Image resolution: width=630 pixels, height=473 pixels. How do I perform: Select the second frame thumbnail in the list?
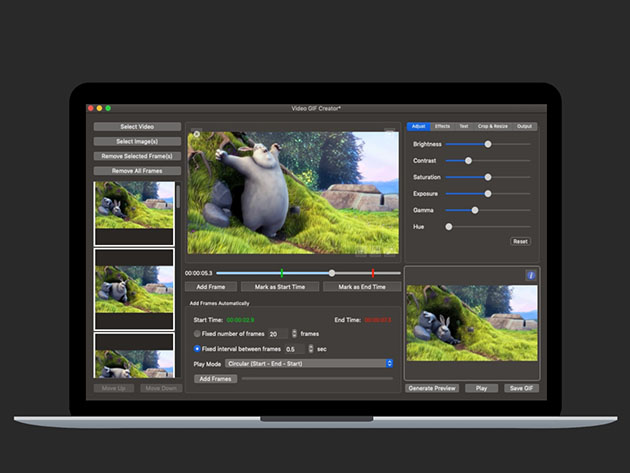coord(134,289)
